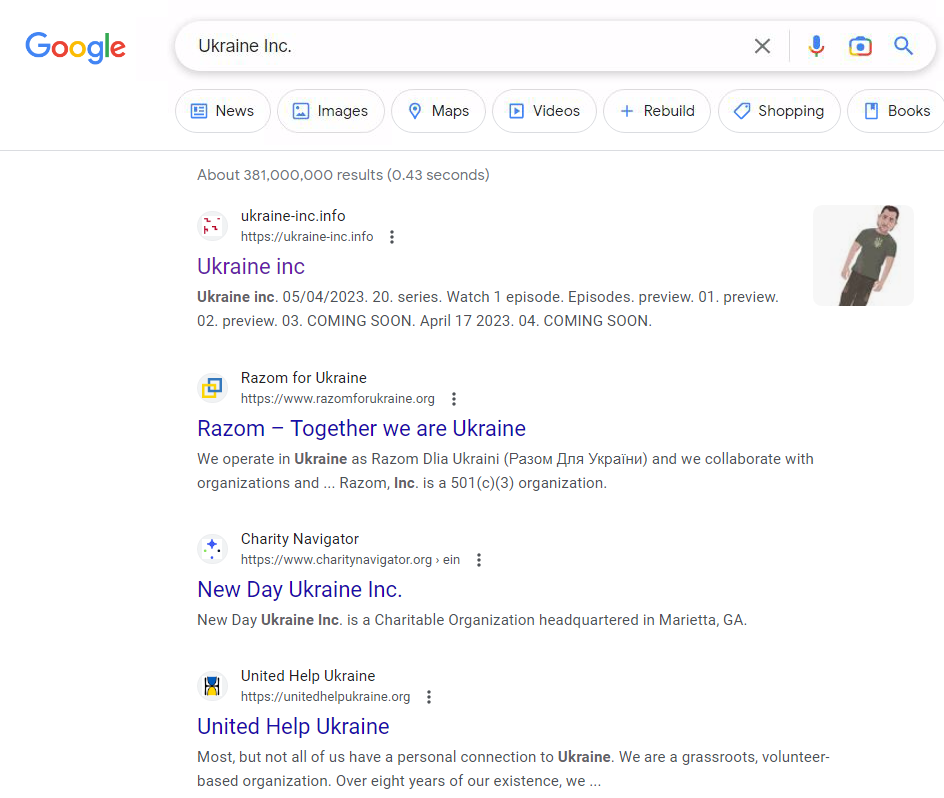The image size is (944, 798).
Task: Switch to the Books filter
Action: click(897, 111)
